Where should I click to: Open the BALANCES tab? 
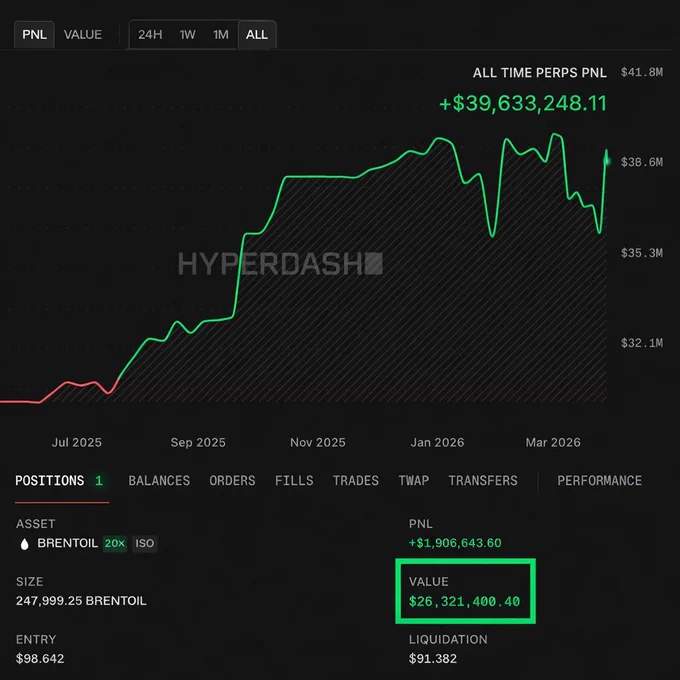click(x=159, y=481)
